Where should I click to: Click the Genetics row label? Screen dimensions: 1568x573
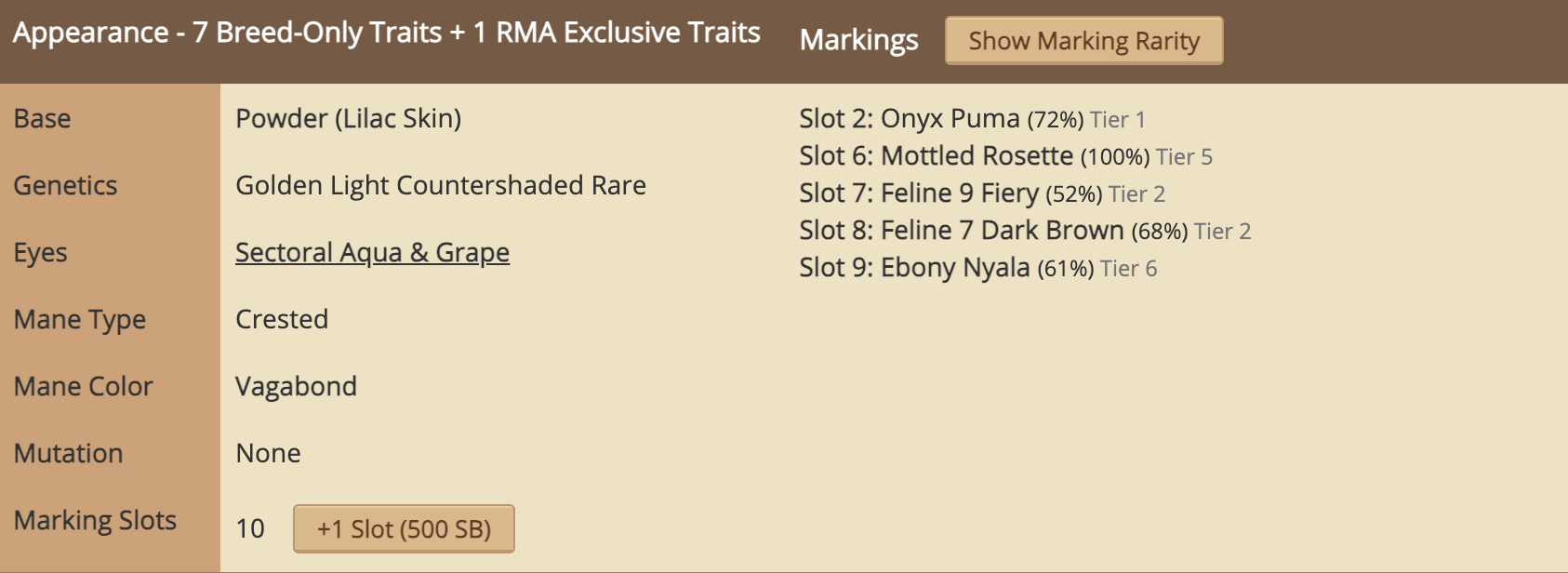[65, 185]
